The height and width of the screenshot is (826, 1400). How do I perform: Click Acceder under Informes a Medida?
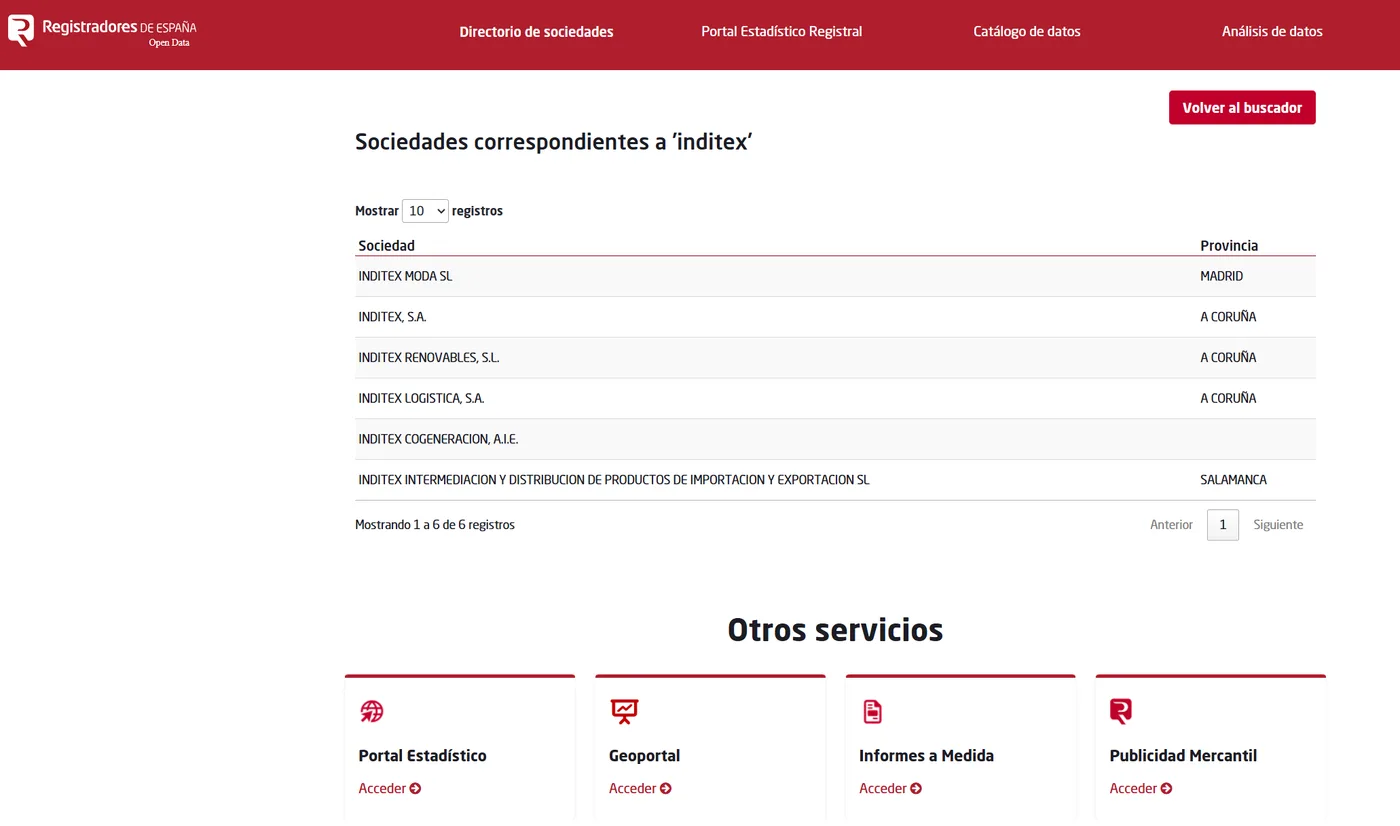(890, 789)
